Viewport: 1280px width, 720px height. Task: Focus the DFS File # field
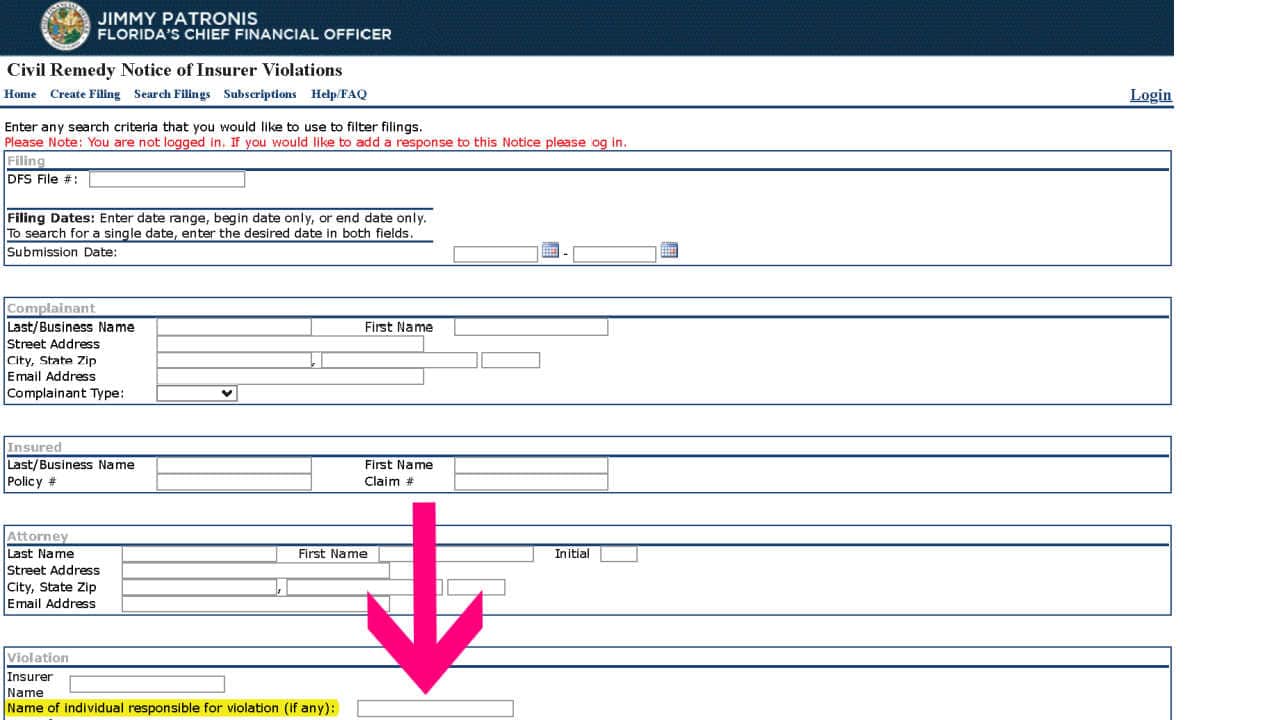coord(167,180)
